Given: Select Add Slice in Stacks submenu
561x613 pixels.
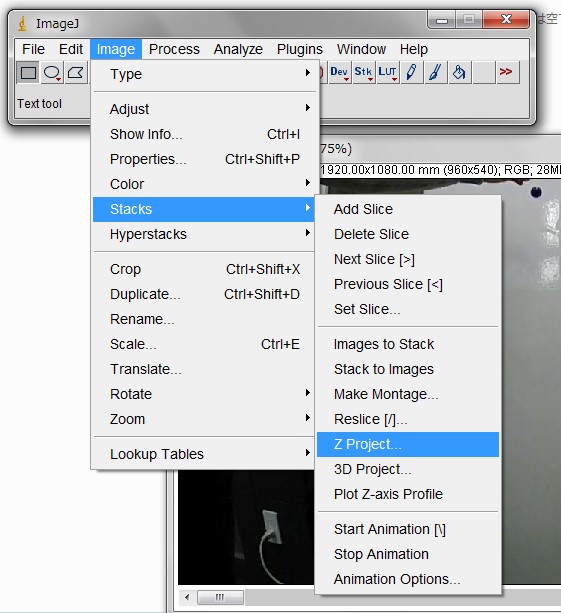Looking at the screenshot, I should click(408, 209).
